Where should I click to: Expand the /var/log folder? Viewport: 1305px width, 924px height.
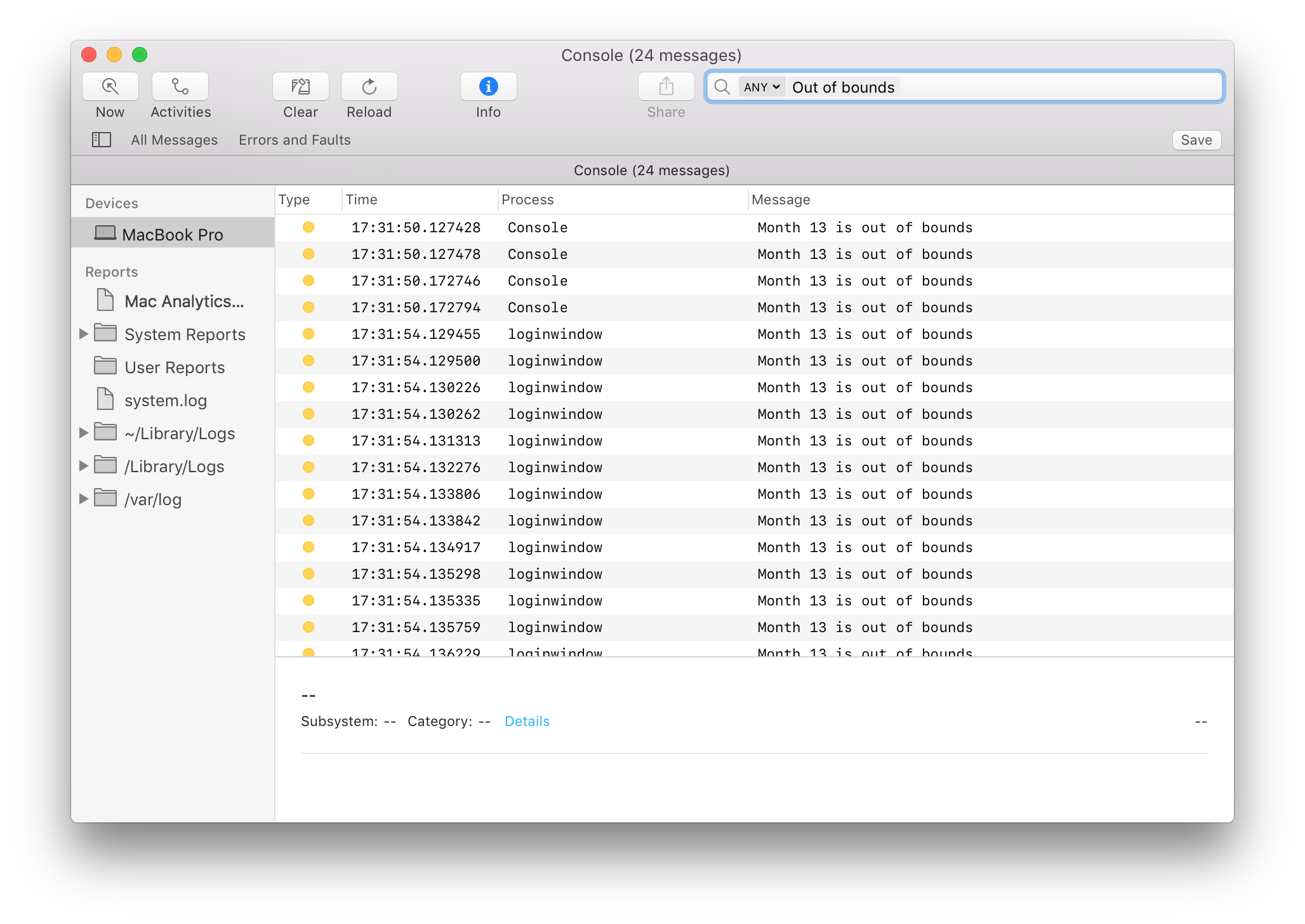click(x=83, y=499)
